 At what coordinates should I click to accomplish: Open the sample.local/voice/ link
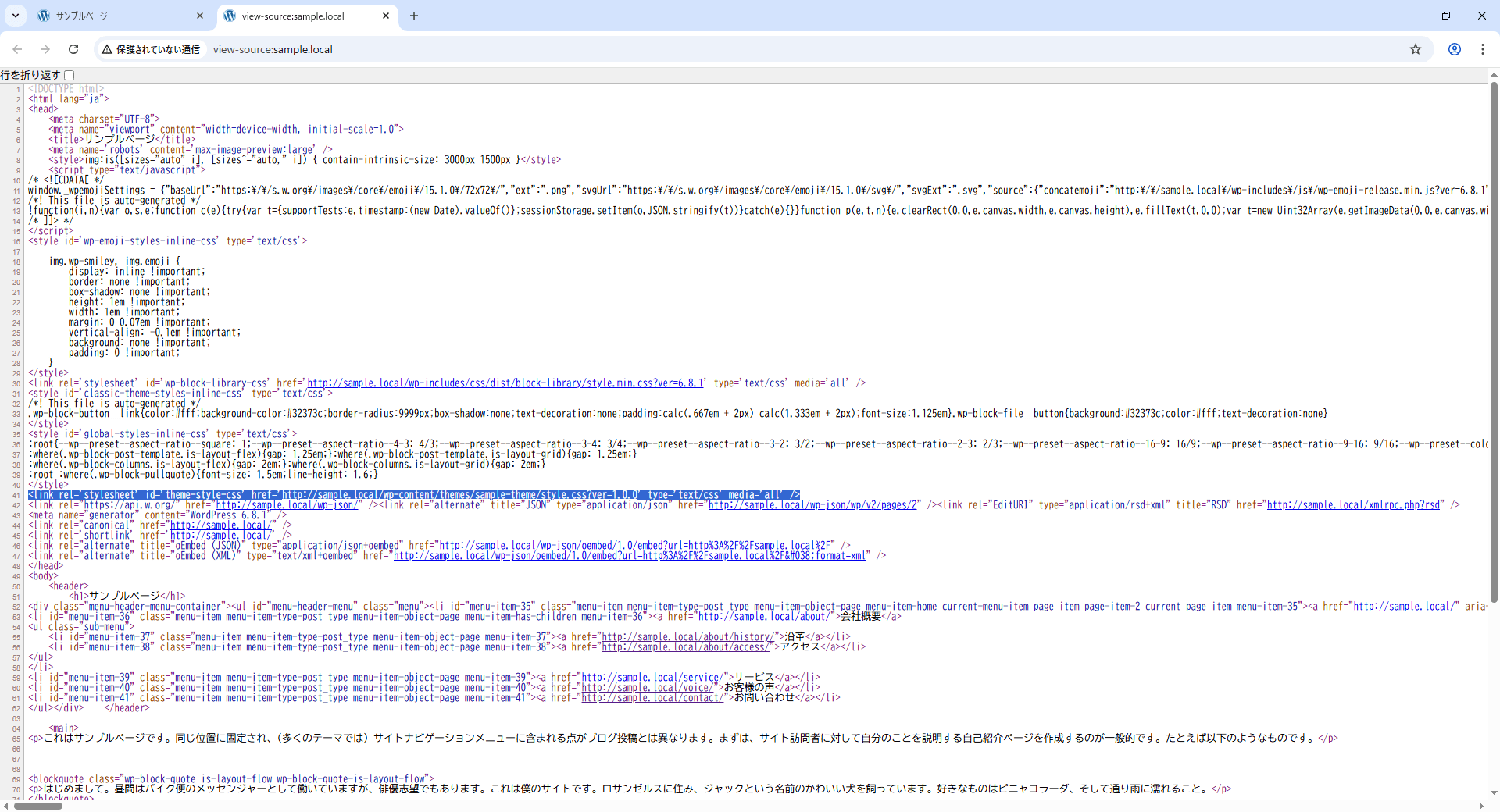tap(648, 688)
